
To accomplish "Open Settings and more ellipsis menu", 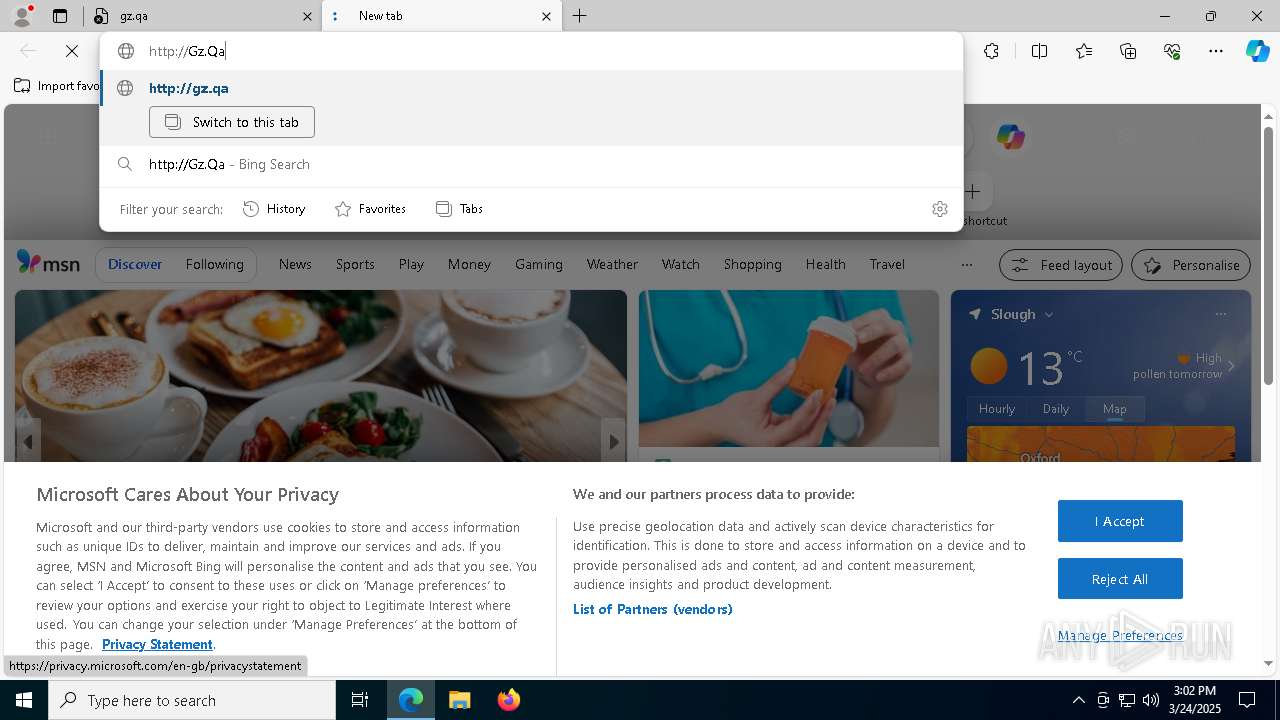I will [1216, 51].
